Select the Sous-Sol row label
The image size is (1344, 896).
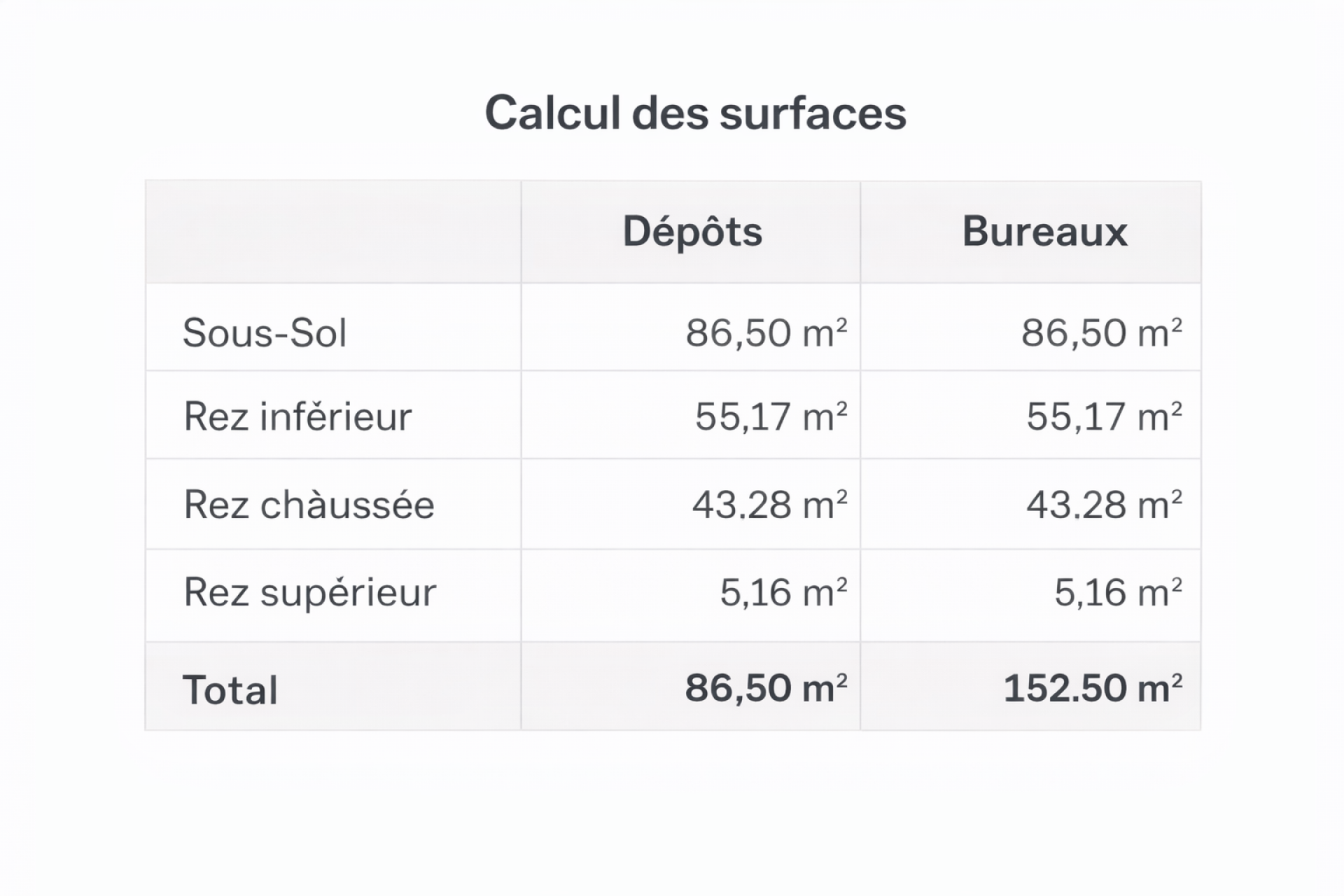click(265, 332)
